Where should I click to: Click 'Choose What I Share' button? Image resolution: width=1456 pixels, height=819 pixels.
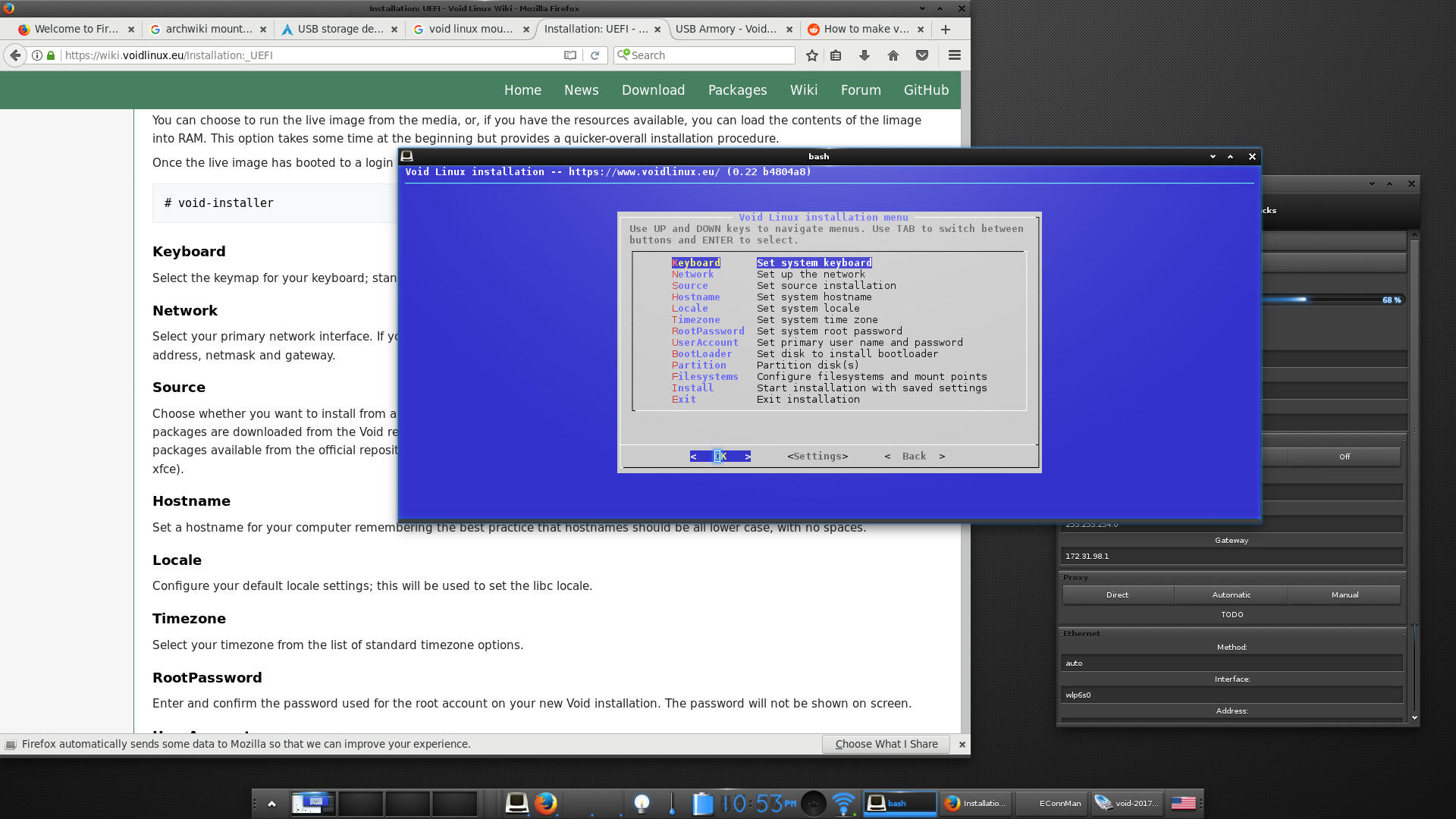tap(886, 745)
